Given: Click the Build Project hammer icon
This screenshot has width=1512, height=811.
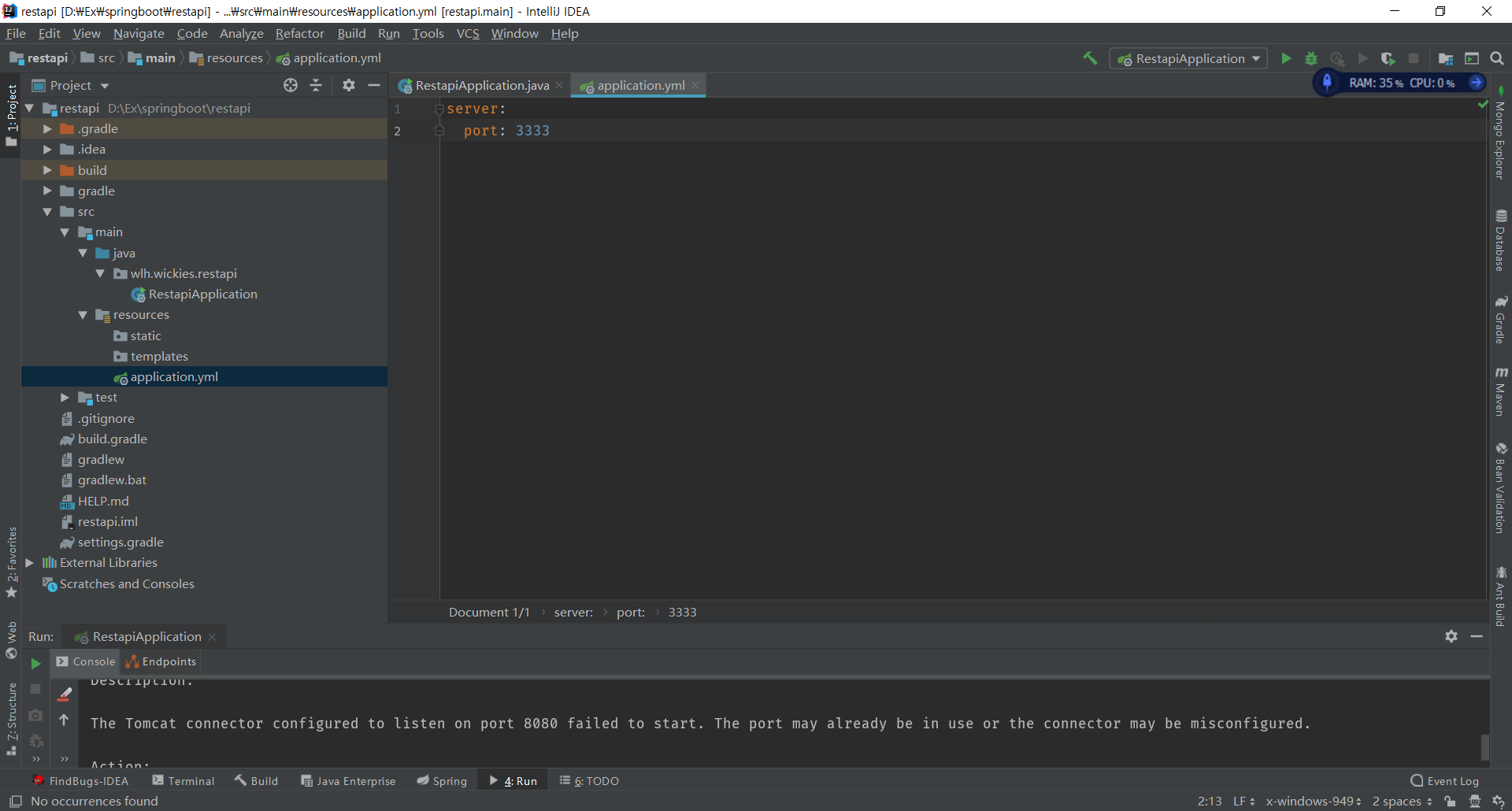Looking at the screenshot, I should pos(1090,58).
